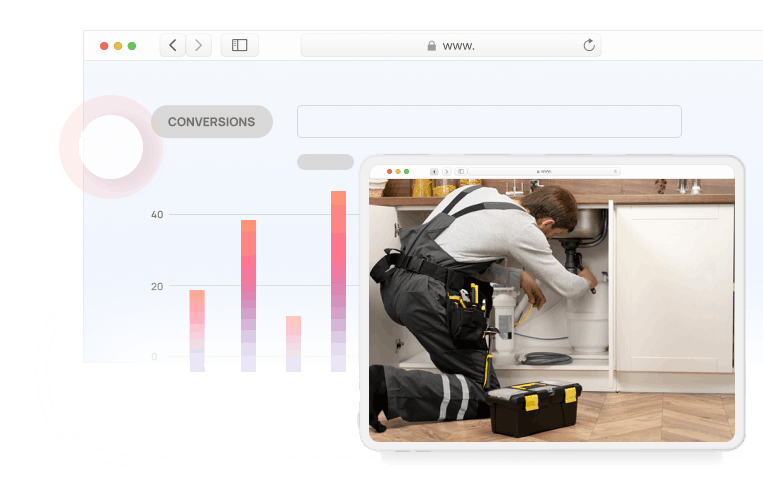Click the forward arrow in main browser toolbar

pos(199,45)
